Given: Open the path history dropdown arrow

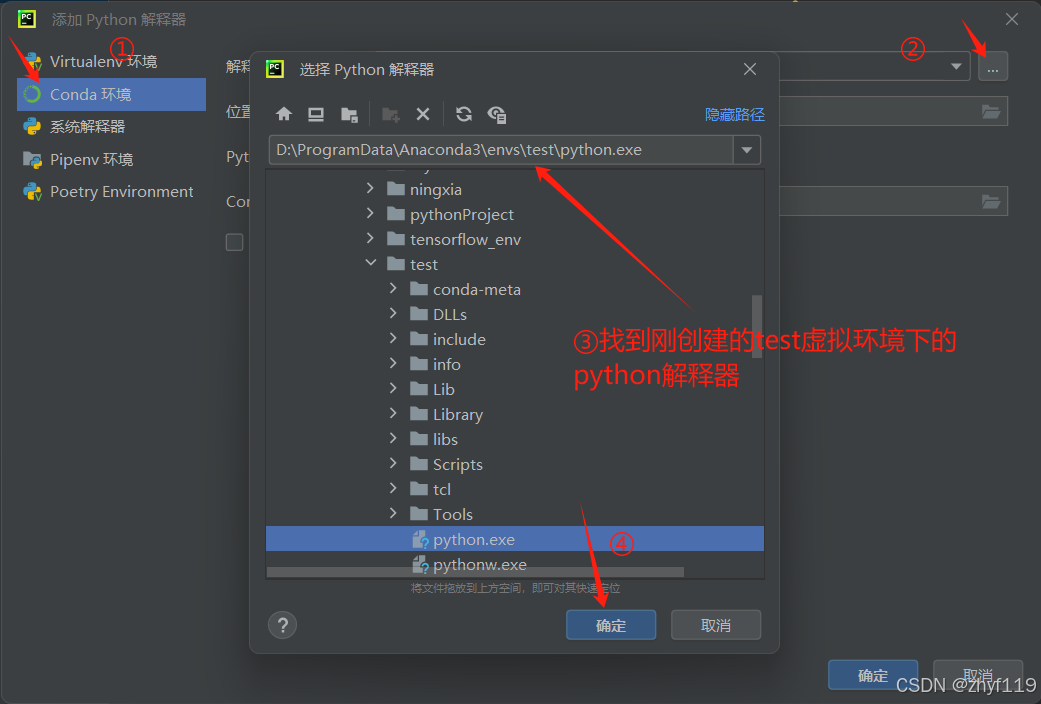Looking at the screenshot, I should click(x=747, y=150).
